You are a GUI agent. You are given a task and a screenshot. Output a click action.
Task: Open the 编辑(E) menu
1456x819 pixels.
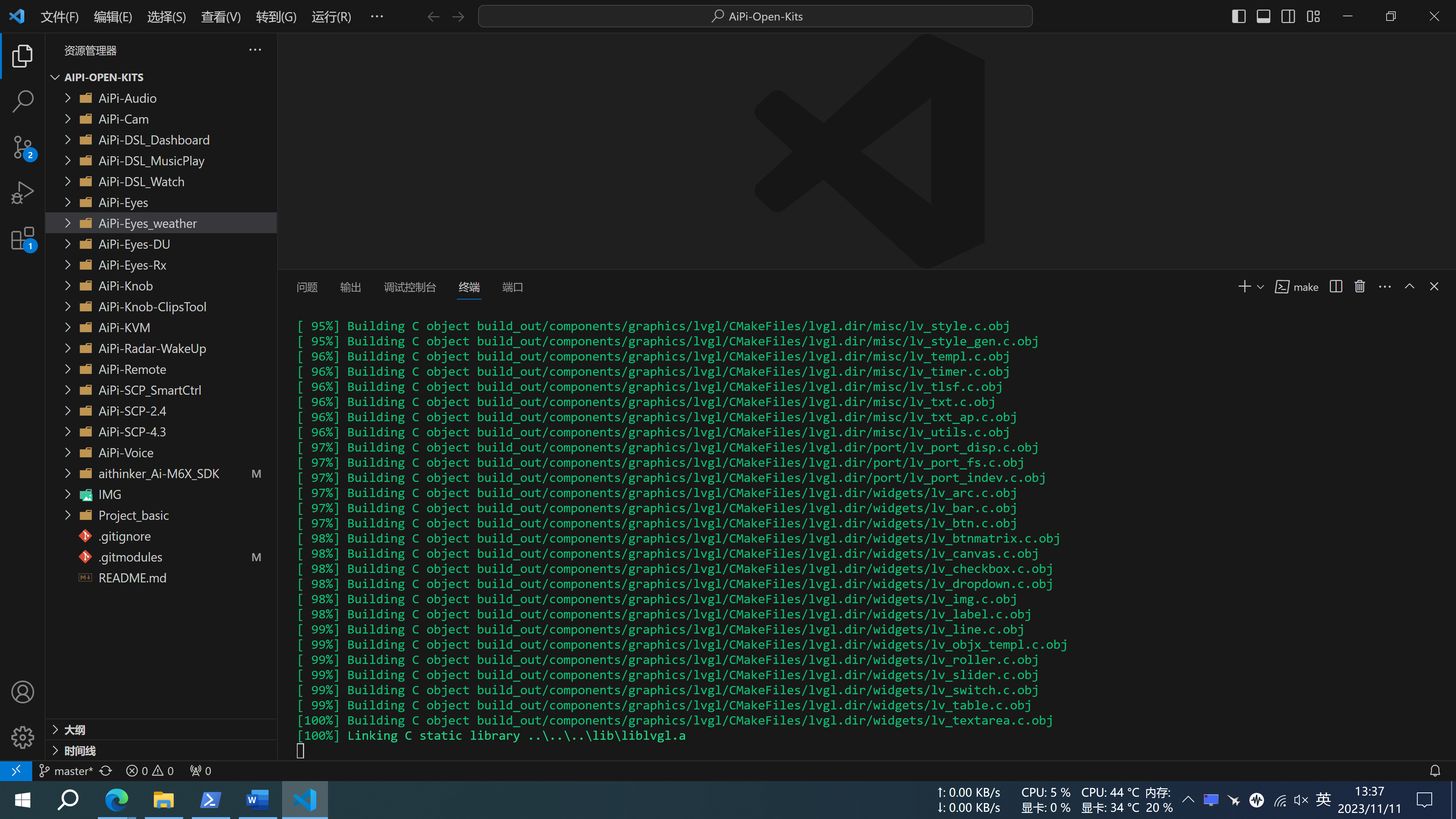coord(113,16)
